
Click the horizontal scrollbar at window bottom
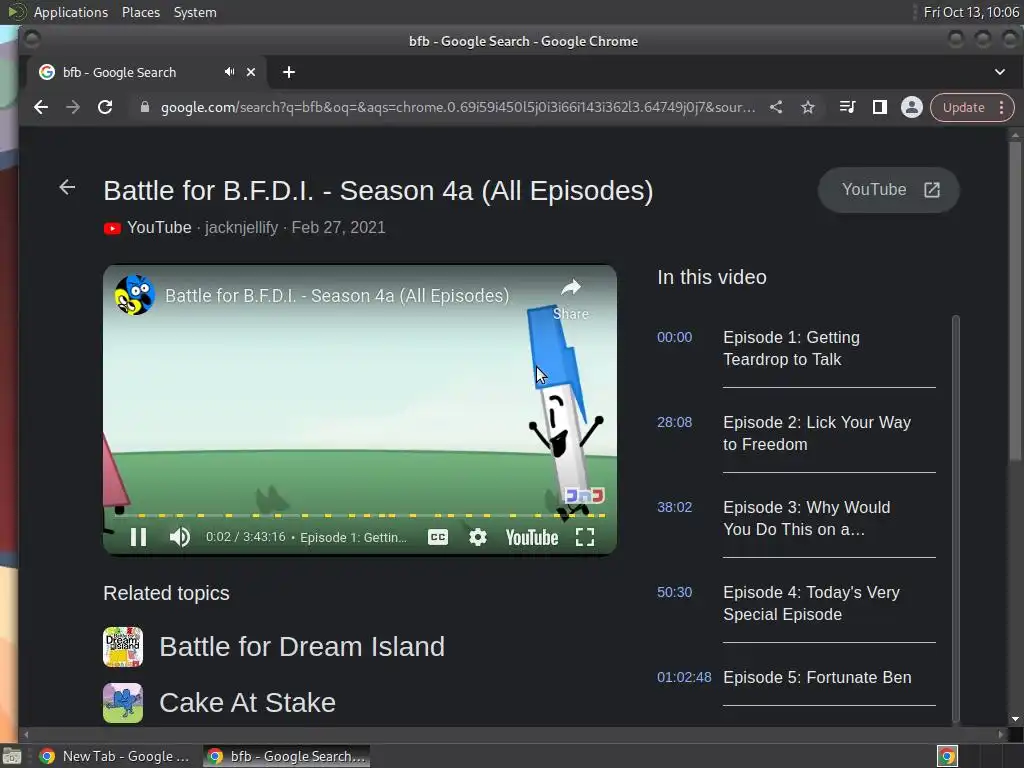513,734
